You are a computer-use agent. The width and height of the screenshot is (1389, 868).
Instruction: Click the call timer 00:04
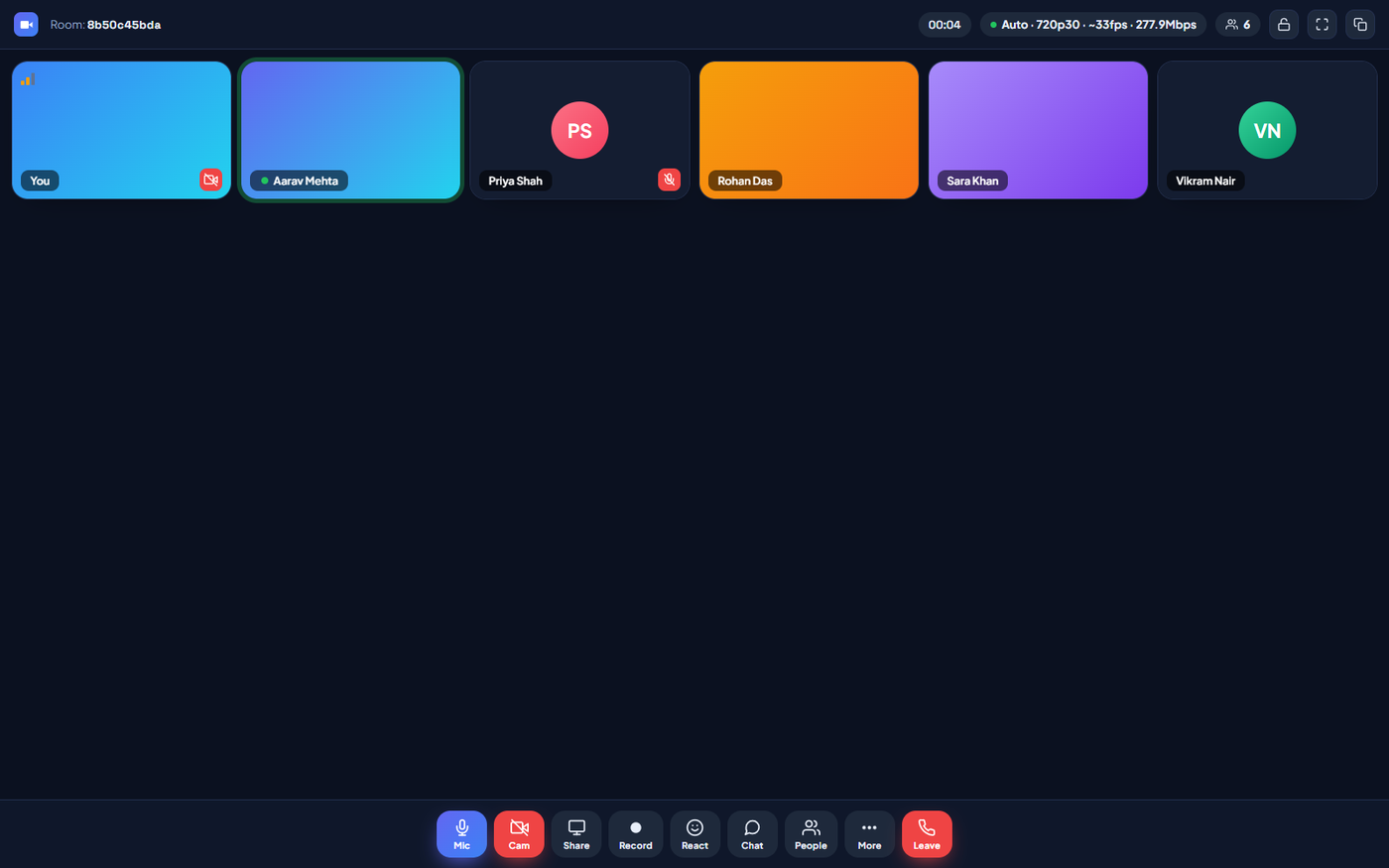[945, 25]
